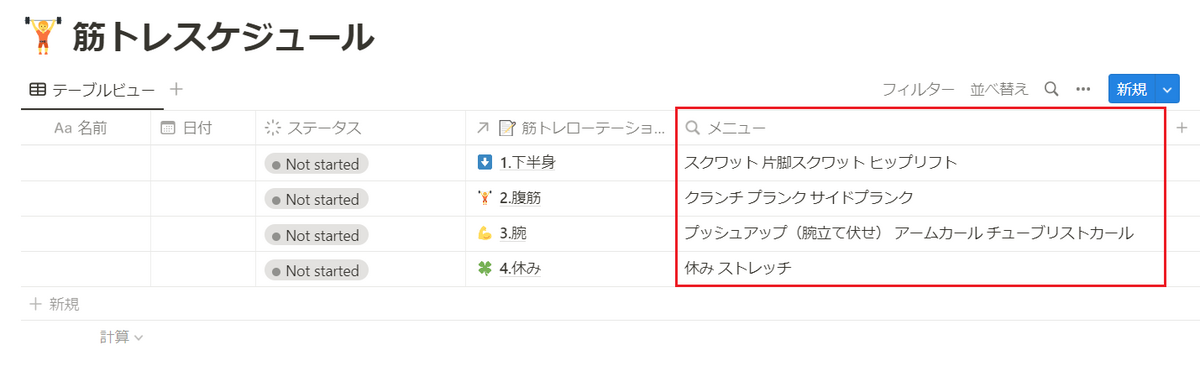Viewport: 1200px width, 366px height.
Task: Click the search magnifier icon in toolbar
Action: coord(1051,89)
